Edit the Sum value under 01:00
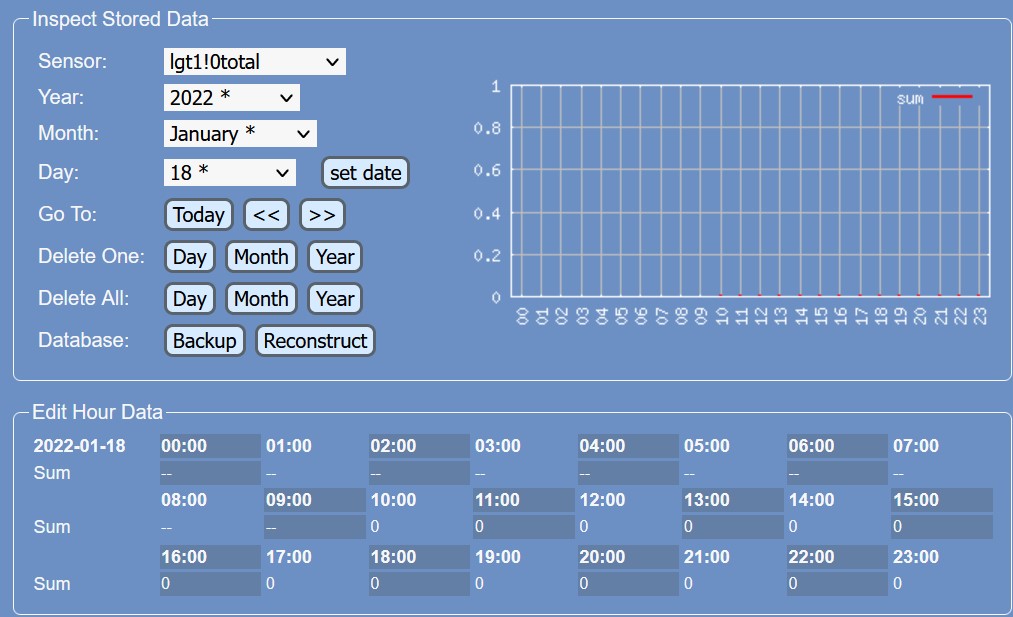The height and width of the screenshot is (617, 1013). (315, 473)
